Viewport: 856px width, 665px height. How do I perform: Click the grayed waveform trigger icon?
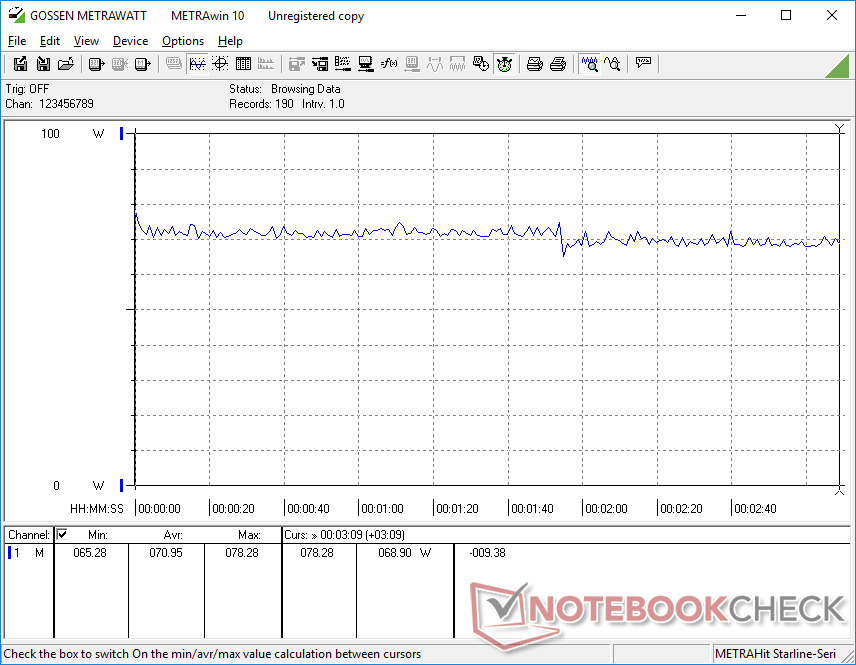click(x=435, y=64)
